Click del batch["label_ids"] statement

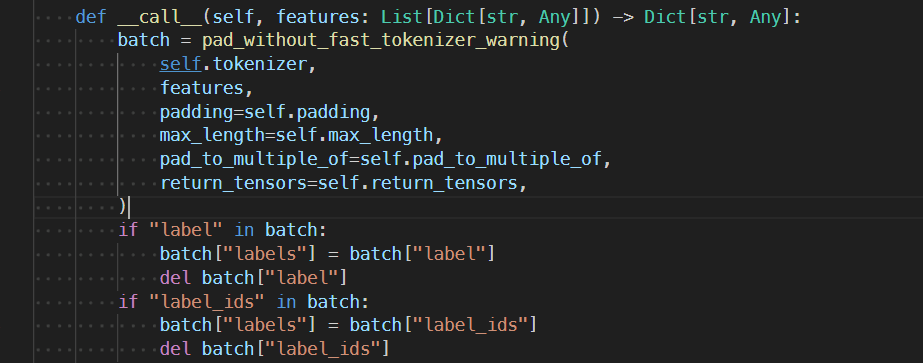click(x=274, y=349)
